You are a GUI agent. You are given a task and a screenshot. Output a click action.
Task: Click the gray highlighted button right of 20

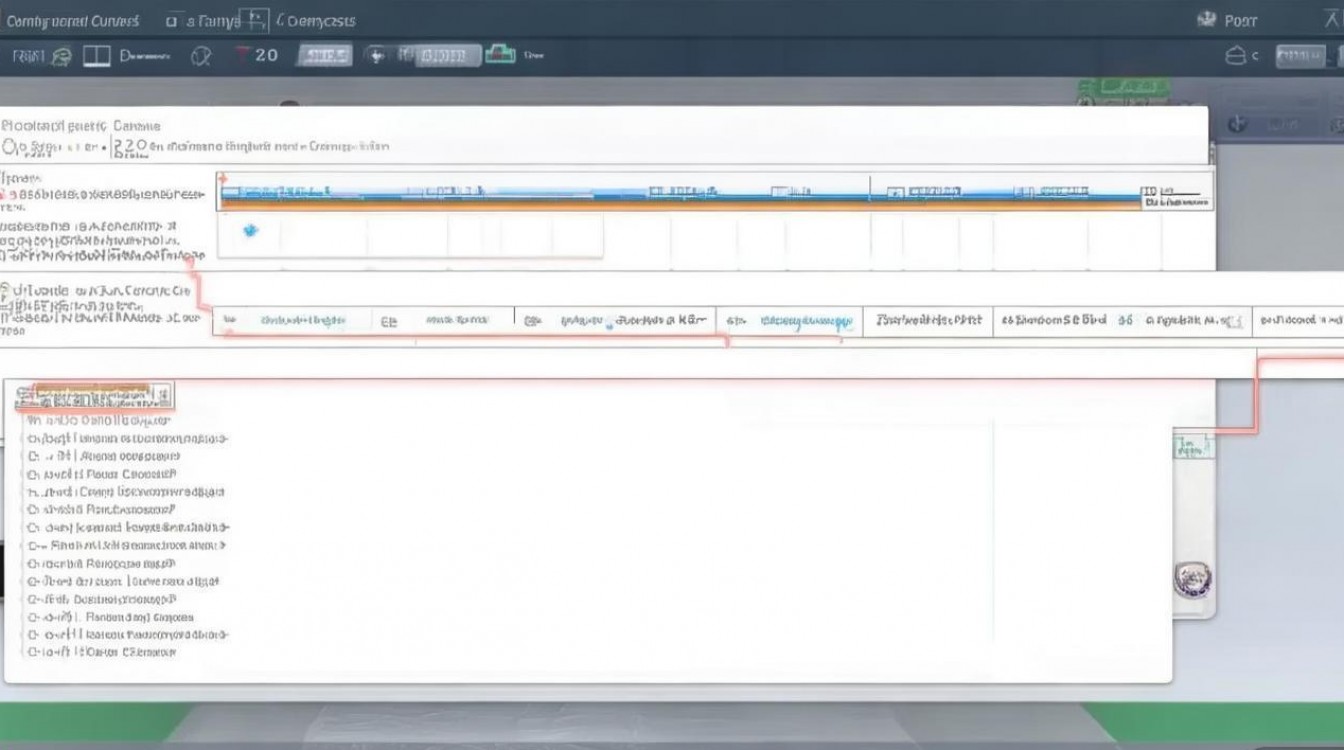[325, 56]
